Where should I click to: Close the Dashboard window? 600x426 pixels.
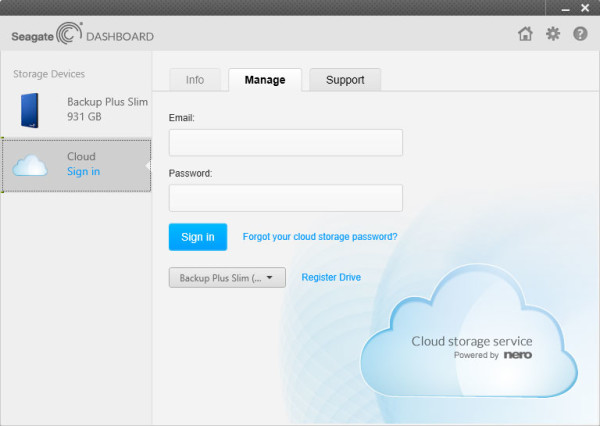(x=585, y=8)
